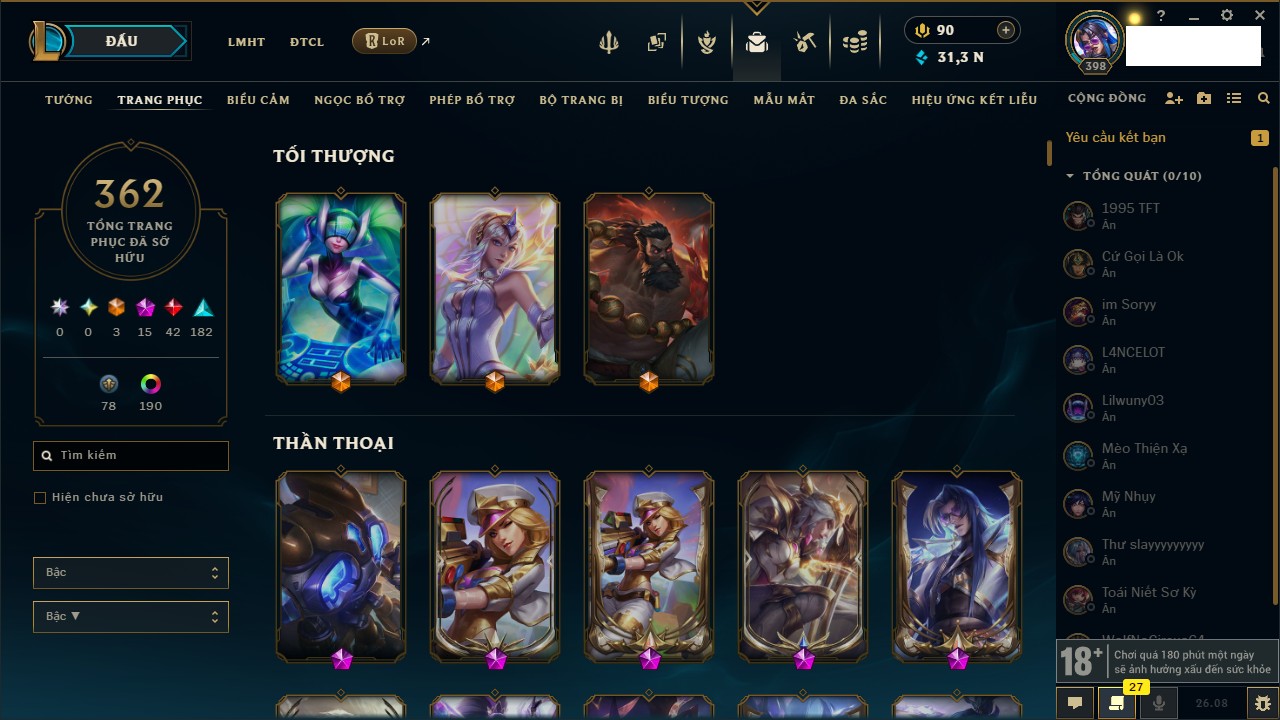Toggle the microphone mute icon
The height and width of the screenshot is (720, 1280).
1159,703
